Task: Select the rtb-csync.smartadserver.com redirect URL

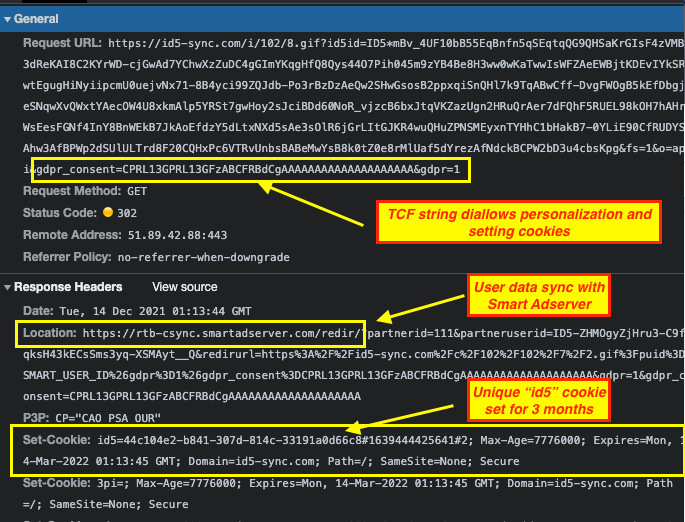Action: click(x=222, y=333)
